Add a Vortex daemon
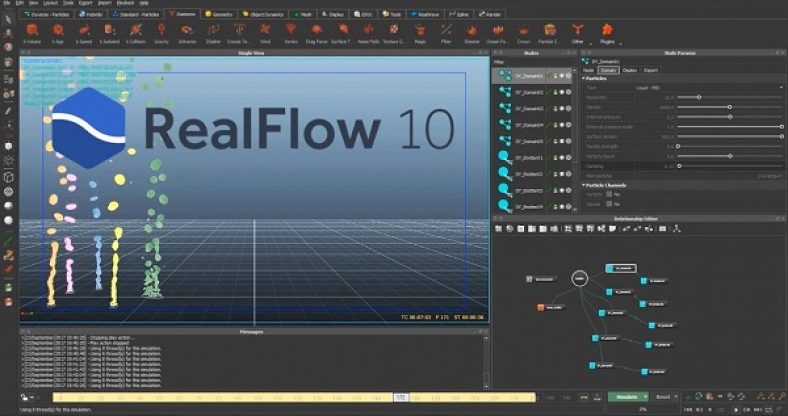The width and height of the screenshot is (788, 416). point(291,34)
